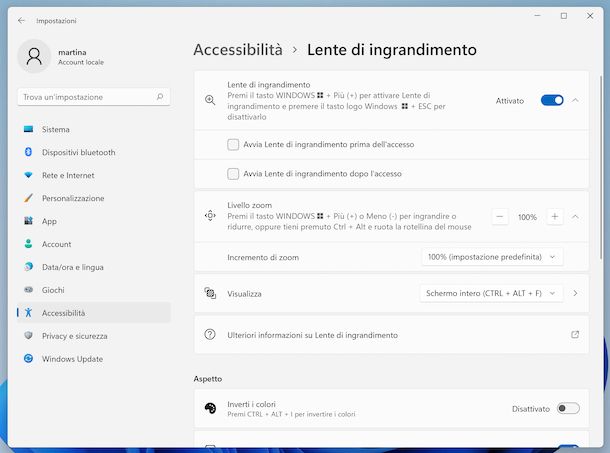
Task: Click the external link icon for Ulteriori informazioni
Action: pos(575,335)
